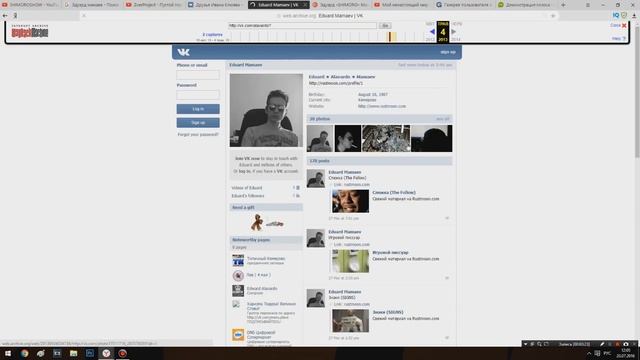
Task: Click the Send a gift header
Action: [266, 207]
